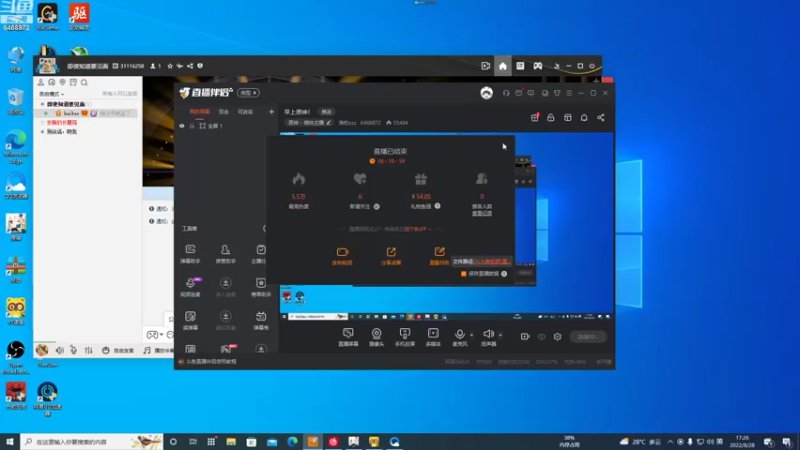Viewport: 800px width, 450px height.
Task: Expand the speaker options arrow
Action: (500, 335)
